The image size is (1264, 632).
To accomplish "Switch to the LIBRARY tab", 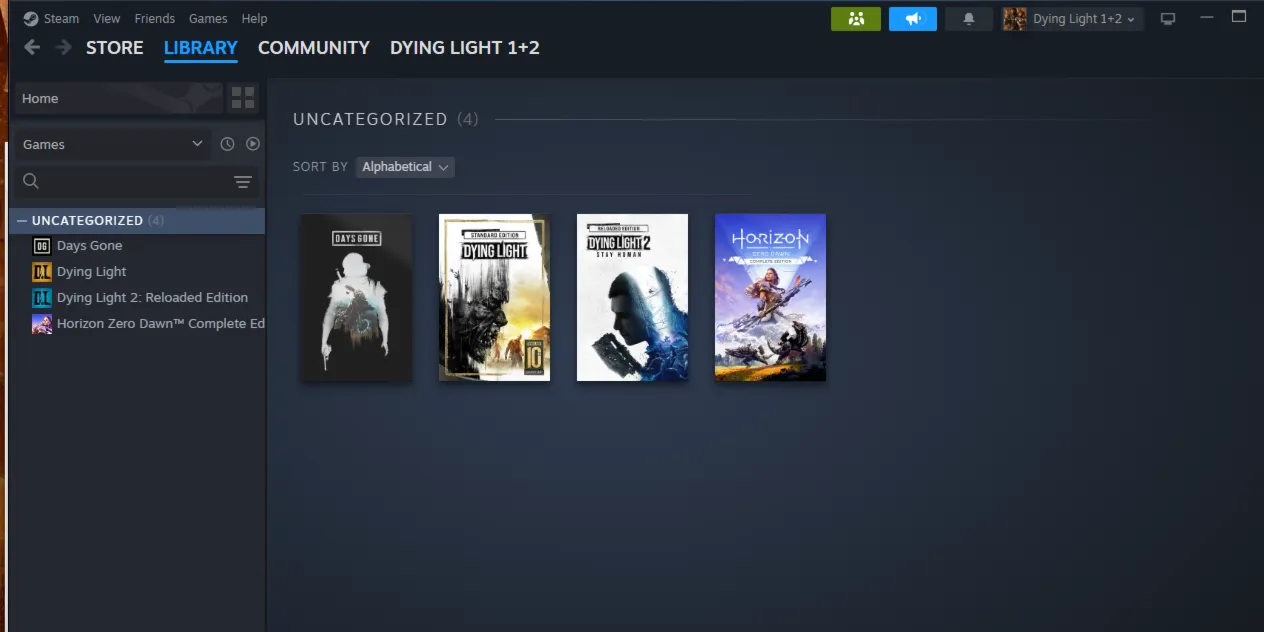I will coord(201,47).
